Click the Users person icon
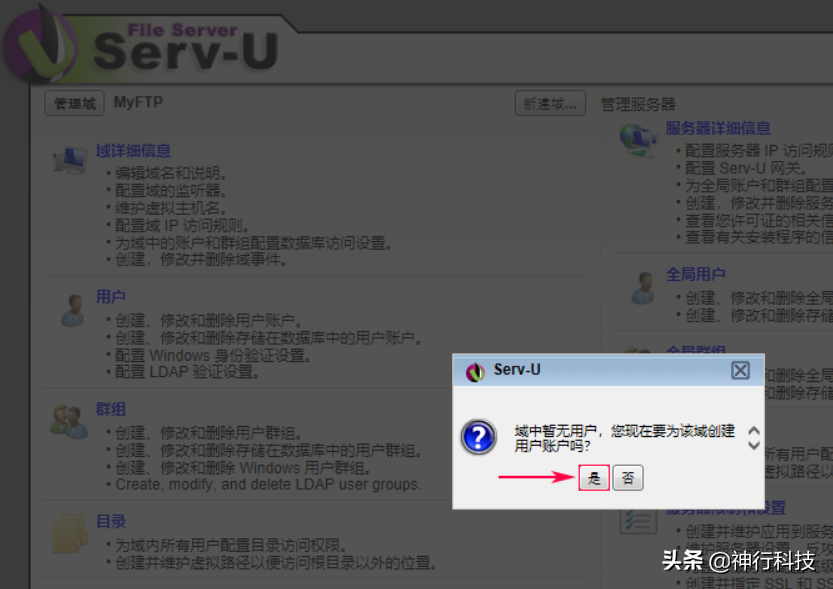This screenshot has height=589, width=833. [73, 310]
